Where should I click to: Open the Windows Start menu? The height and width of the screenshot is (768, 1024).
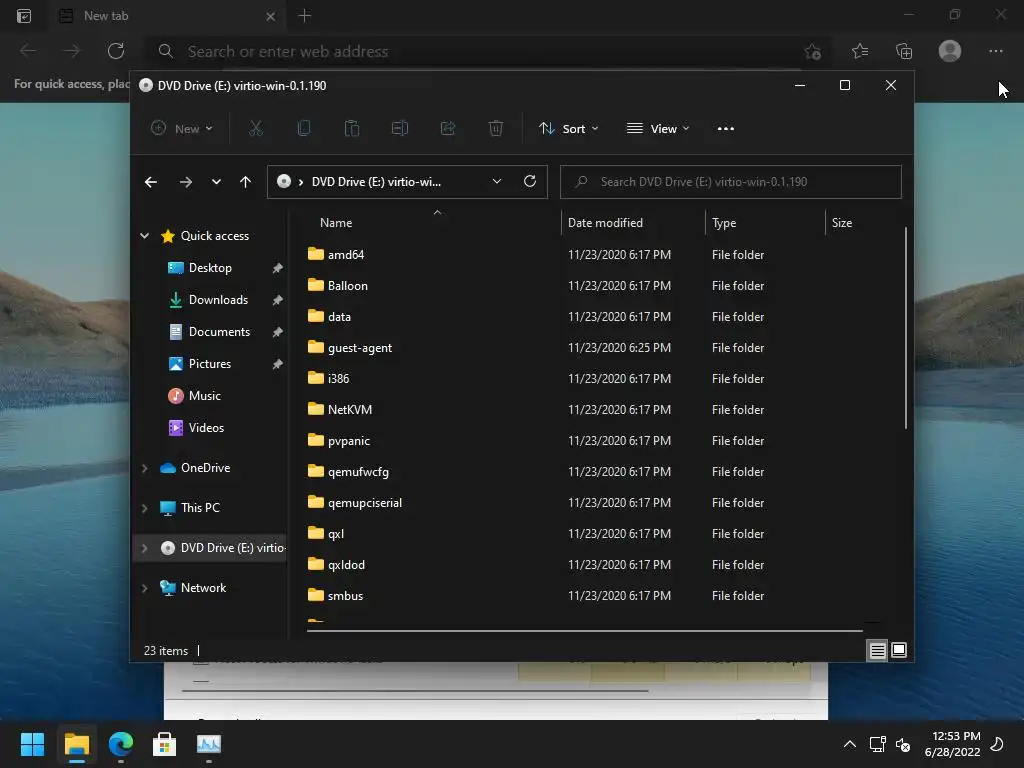32,744
